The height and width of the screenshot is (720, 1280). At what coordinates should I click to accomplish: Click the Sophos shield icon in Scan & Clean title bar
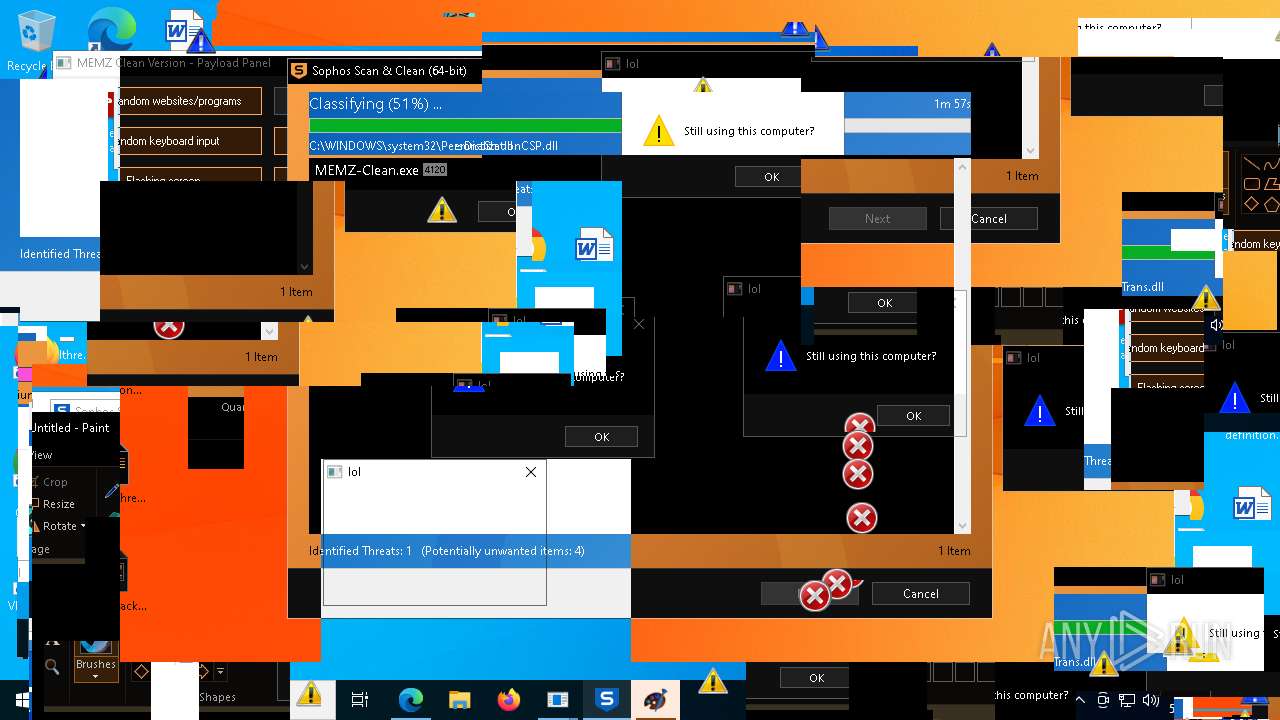[298, 71]
